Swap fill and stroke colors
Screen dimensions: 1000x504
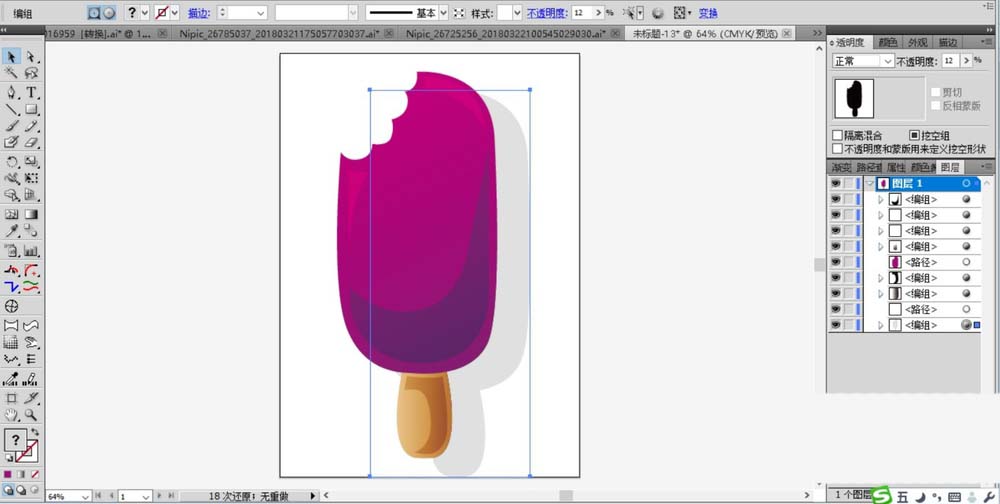[34, 433]
